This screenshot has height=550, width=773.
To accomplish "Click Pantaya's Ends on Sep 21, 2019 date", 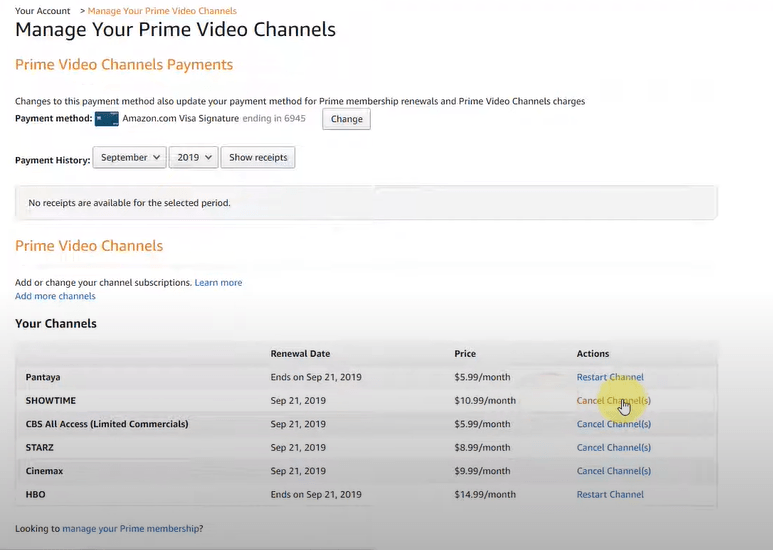I will point(316,377).
